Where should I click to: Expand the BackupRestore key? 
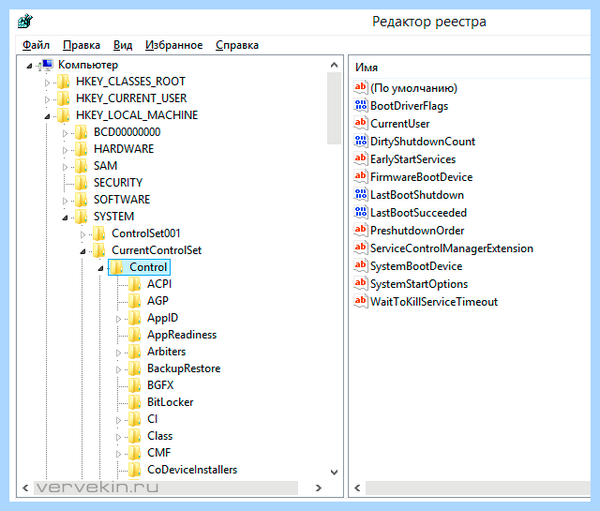point(118,369)
